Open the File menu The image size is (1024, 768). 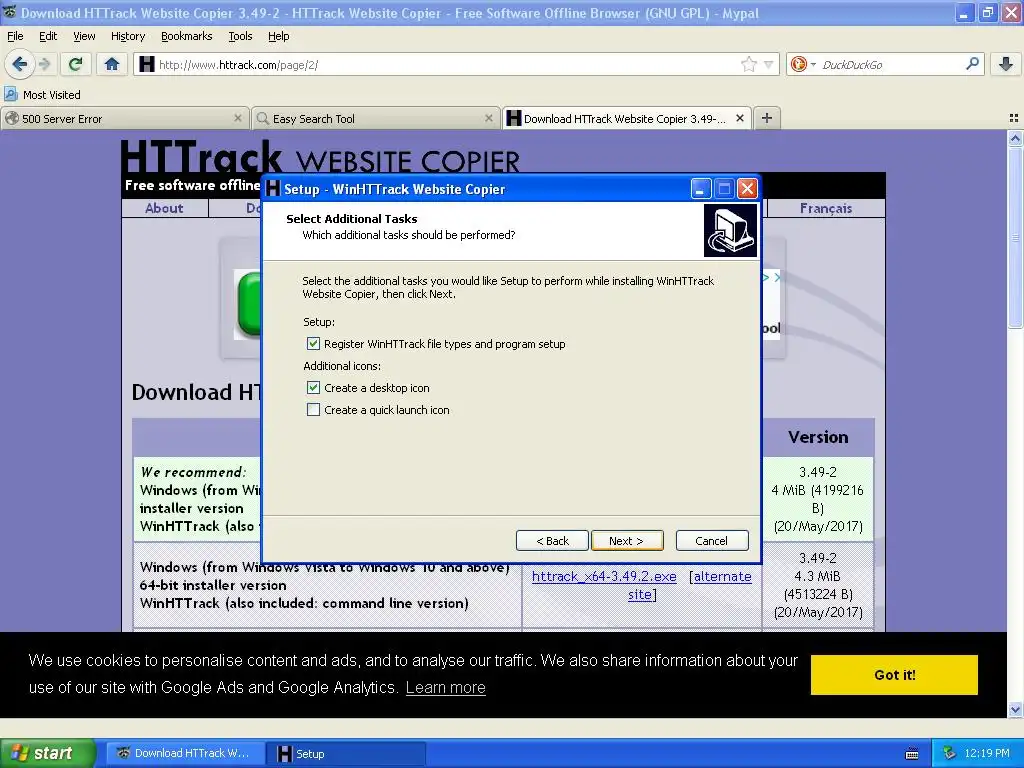click(x=15, y=36)
